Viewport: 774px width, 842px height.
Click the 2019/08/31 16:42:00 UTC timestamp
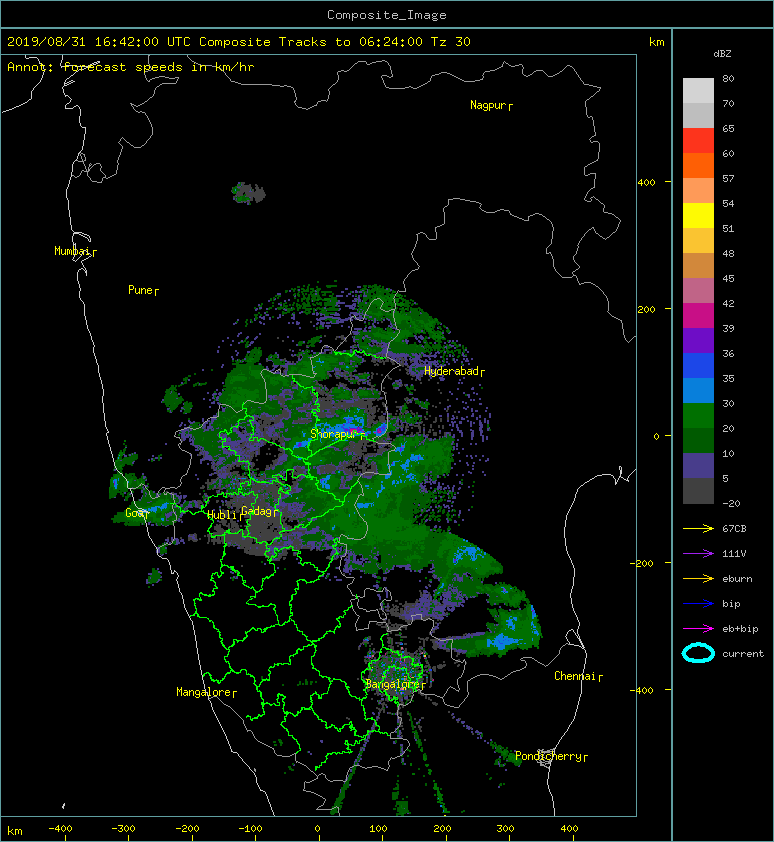pos(99,42)
